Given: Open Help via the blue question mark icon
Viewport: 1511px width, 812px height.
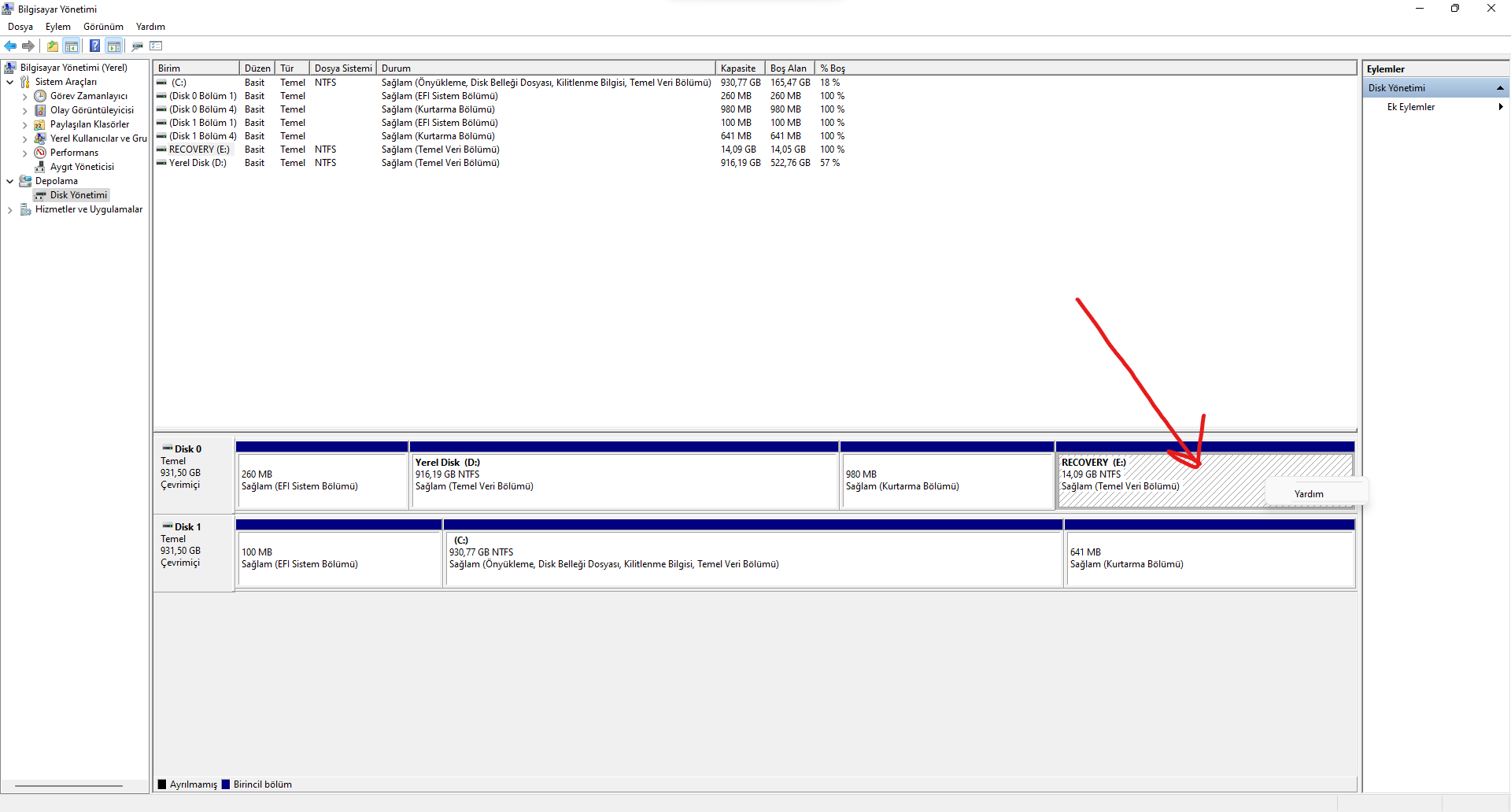Looking at the screenshot, I should [x=94, y=46].
